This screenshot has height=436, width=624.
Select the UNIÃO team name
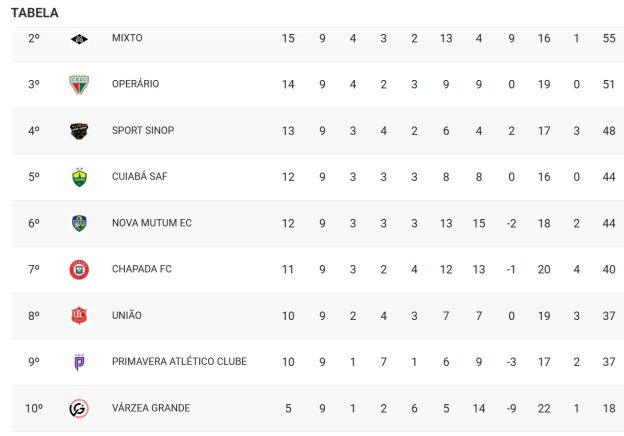click(127, 315)
